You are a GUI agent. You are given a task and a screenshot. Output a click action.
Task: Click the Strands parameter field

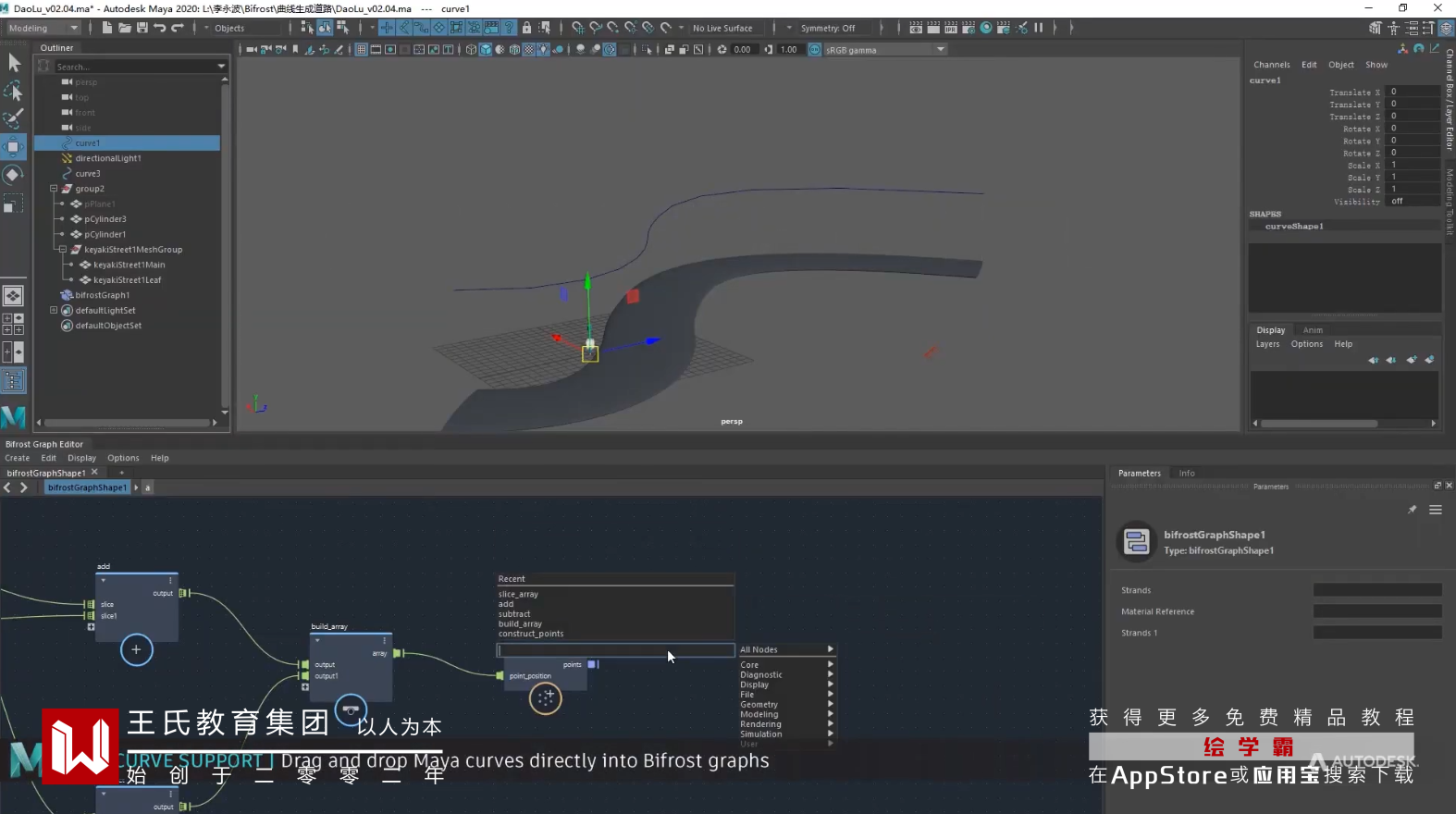tap(1377, 590)
